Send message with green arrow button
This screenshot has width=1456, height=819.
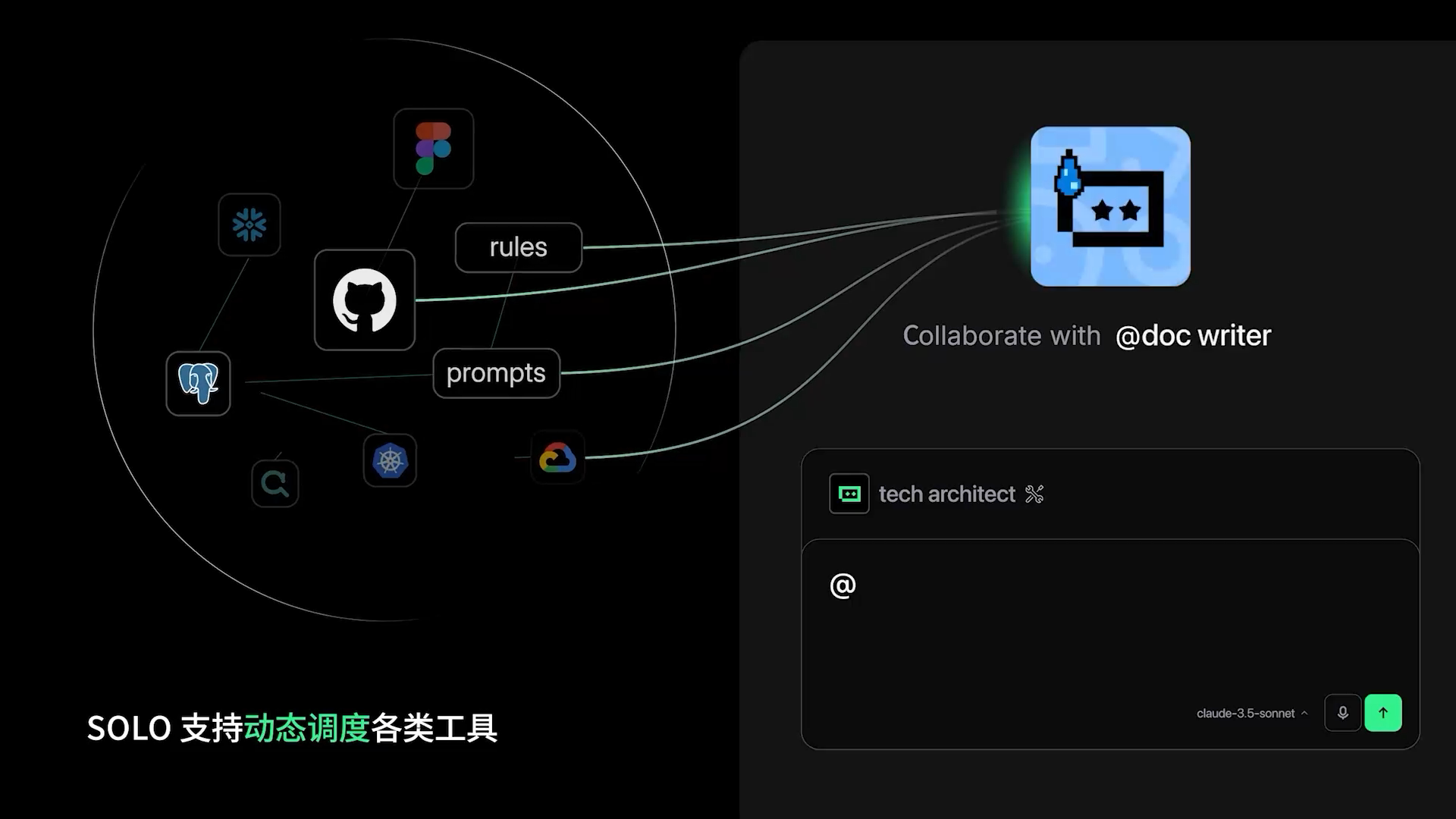point(1383,713)
